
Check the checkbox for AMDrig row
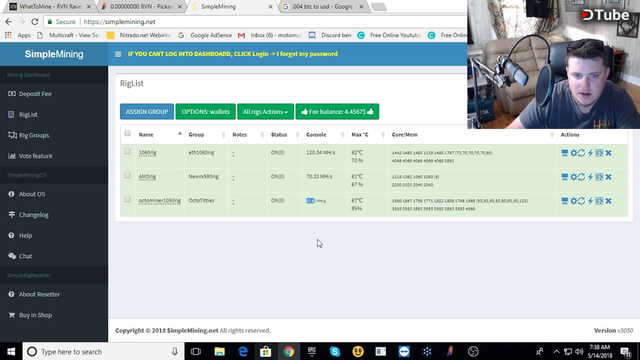point(127,176)
